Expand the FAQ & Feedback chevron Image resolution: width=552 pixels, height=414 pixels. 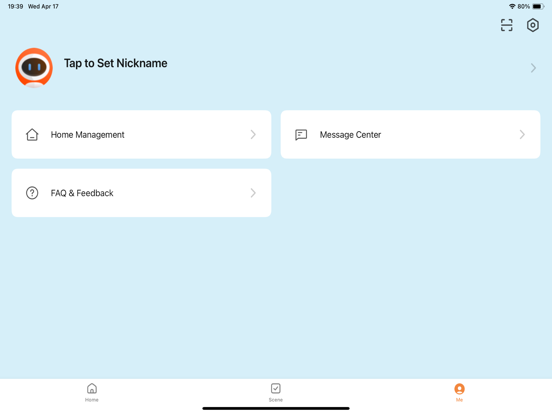pyautogui.click(x=253, y=193)
